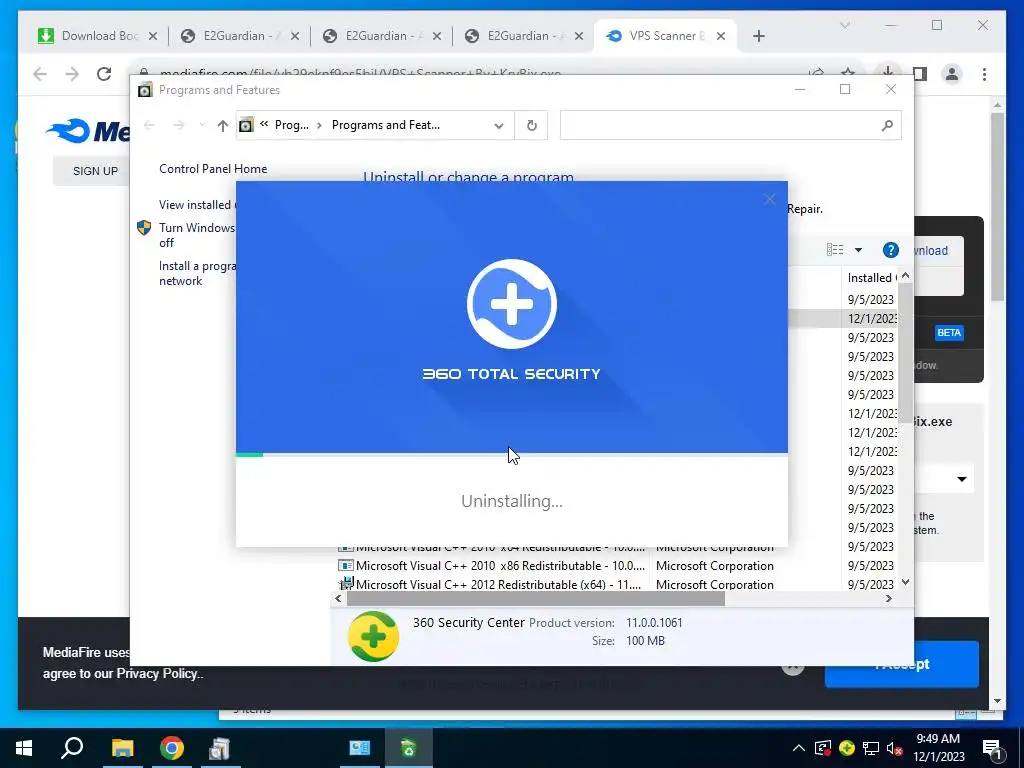Open the notification center icon
This screenshot has height=768, width=1024.
[993, 749]
